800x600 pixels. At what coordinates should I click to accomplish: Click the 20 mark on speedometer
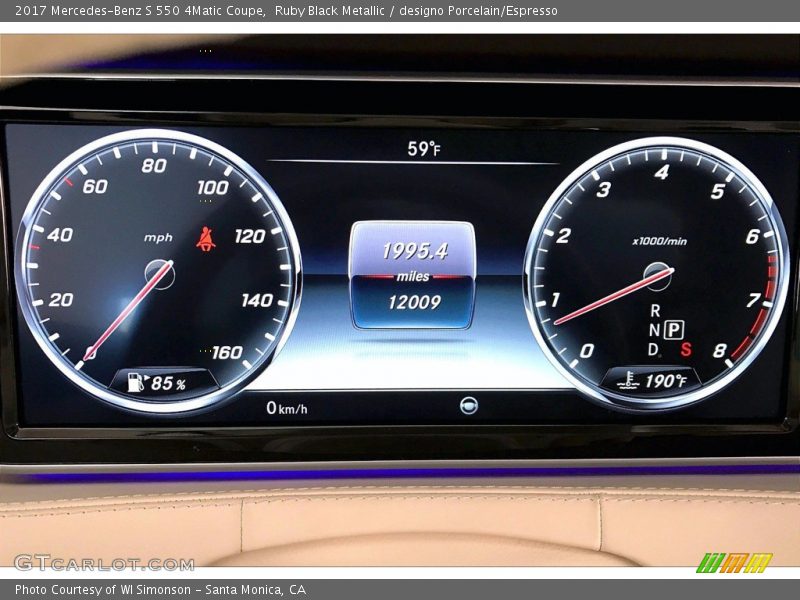[61, 300]
